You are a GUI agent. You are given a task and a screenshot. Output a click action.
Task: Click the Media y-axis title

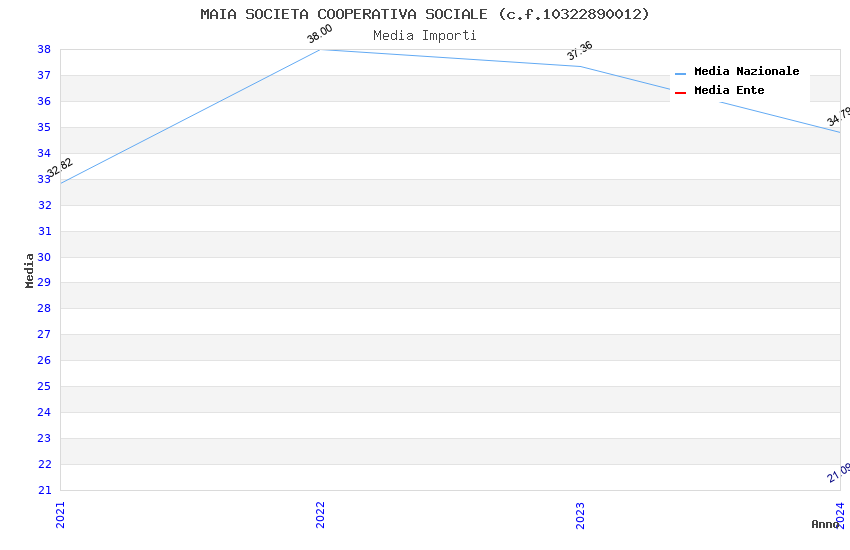coord(29,270)
